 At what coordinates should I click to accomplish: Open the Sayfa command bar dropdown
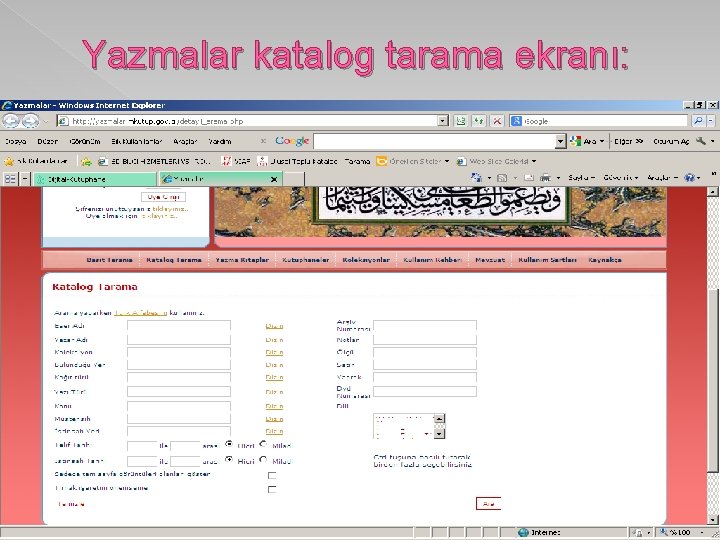(x=581, y=178)
